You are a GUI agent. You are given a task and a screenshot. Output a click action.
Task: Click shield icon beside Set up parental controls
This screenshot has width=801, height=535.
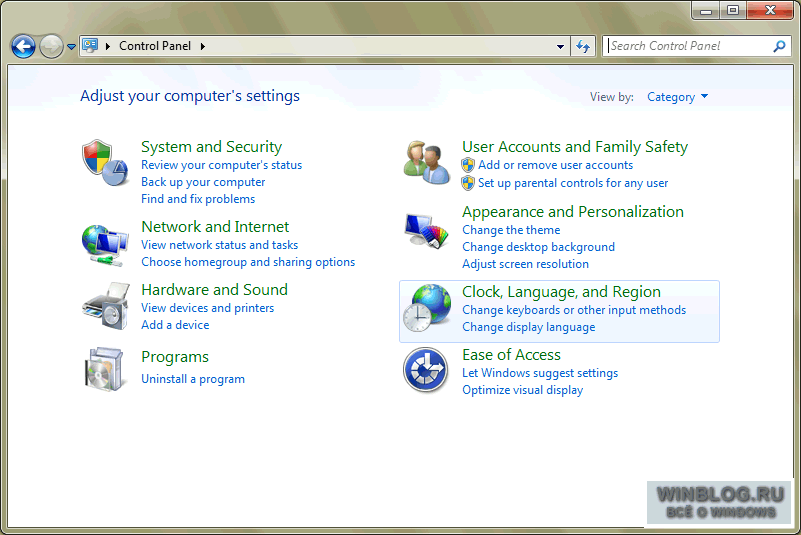(x=468, y=183)
